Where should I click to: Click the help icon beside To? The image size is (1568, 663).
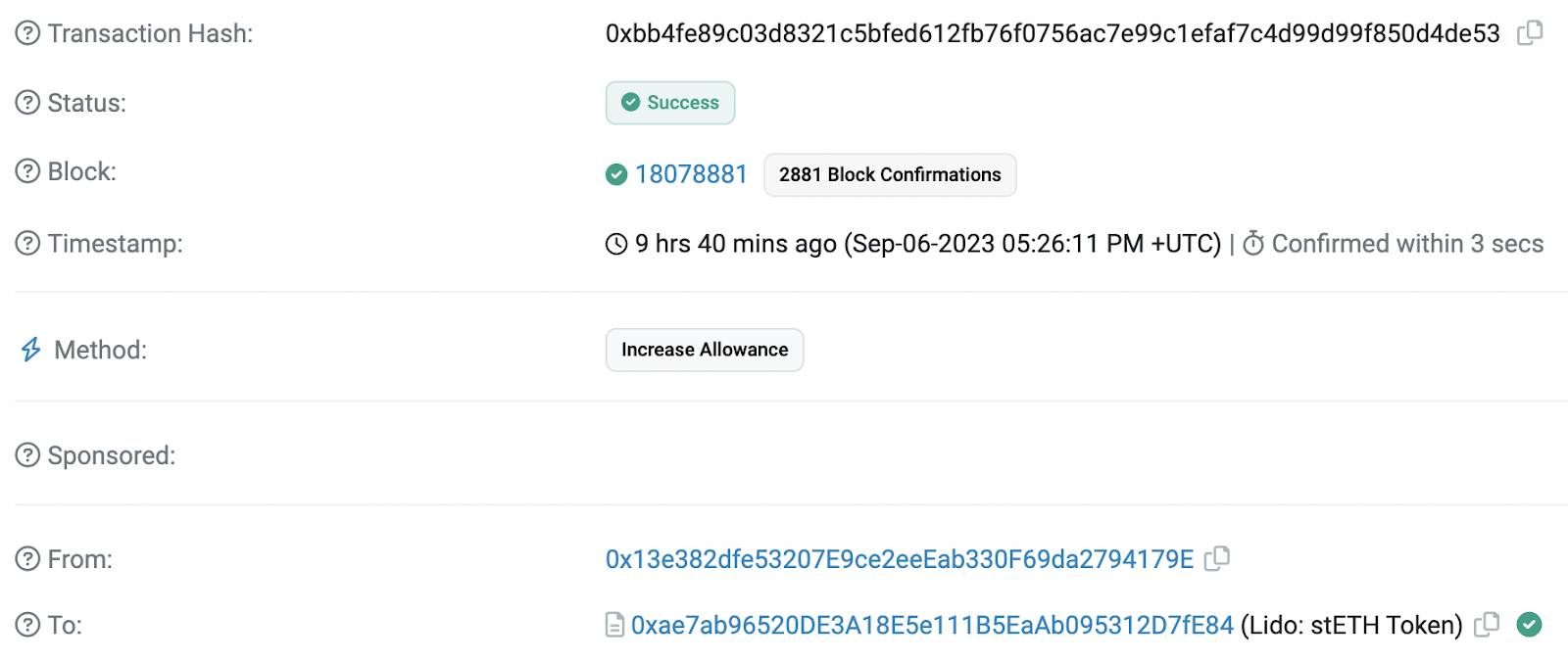pyautogui.click(x=27, y=625)
